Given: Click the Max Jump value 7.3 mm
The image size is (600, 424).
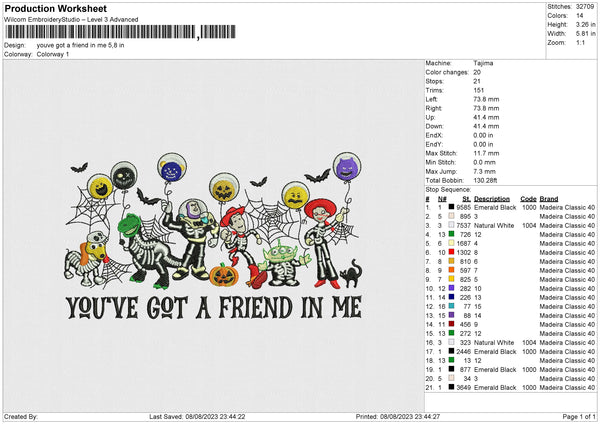Looking at the screenshot, I should [x=484, y=171].
